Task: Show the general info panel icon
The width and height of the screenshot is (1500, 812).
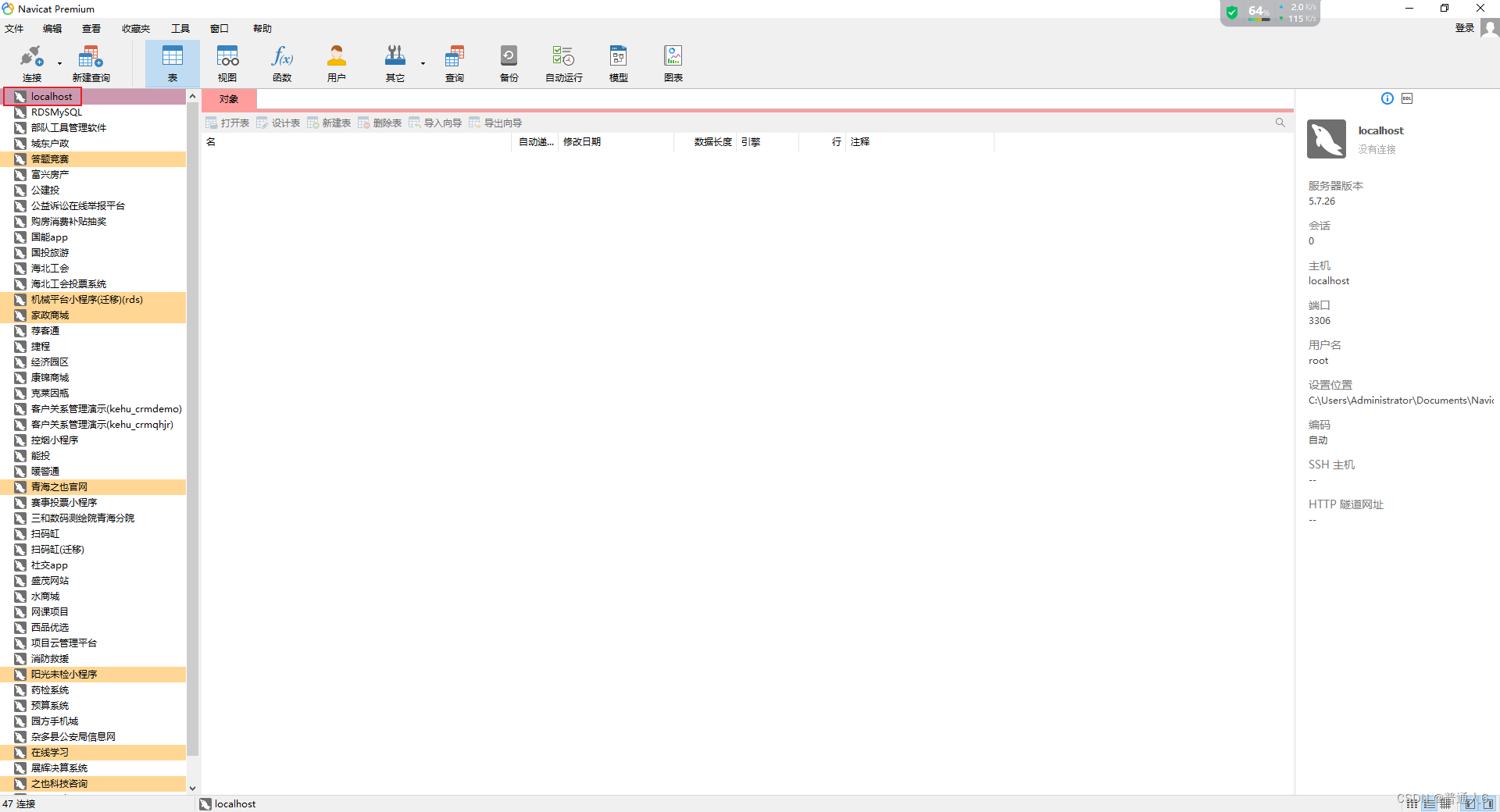Action: (x=1387, y=98)
